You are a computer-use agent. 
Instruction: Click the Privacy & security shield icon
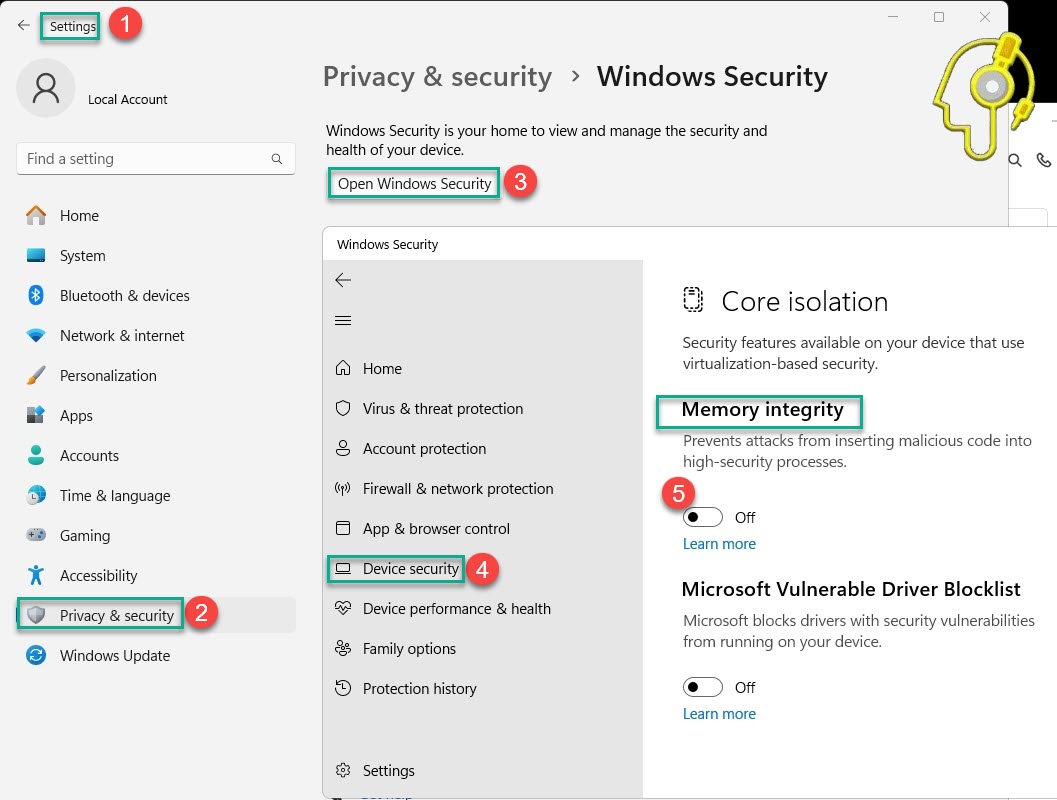point(36,615)
